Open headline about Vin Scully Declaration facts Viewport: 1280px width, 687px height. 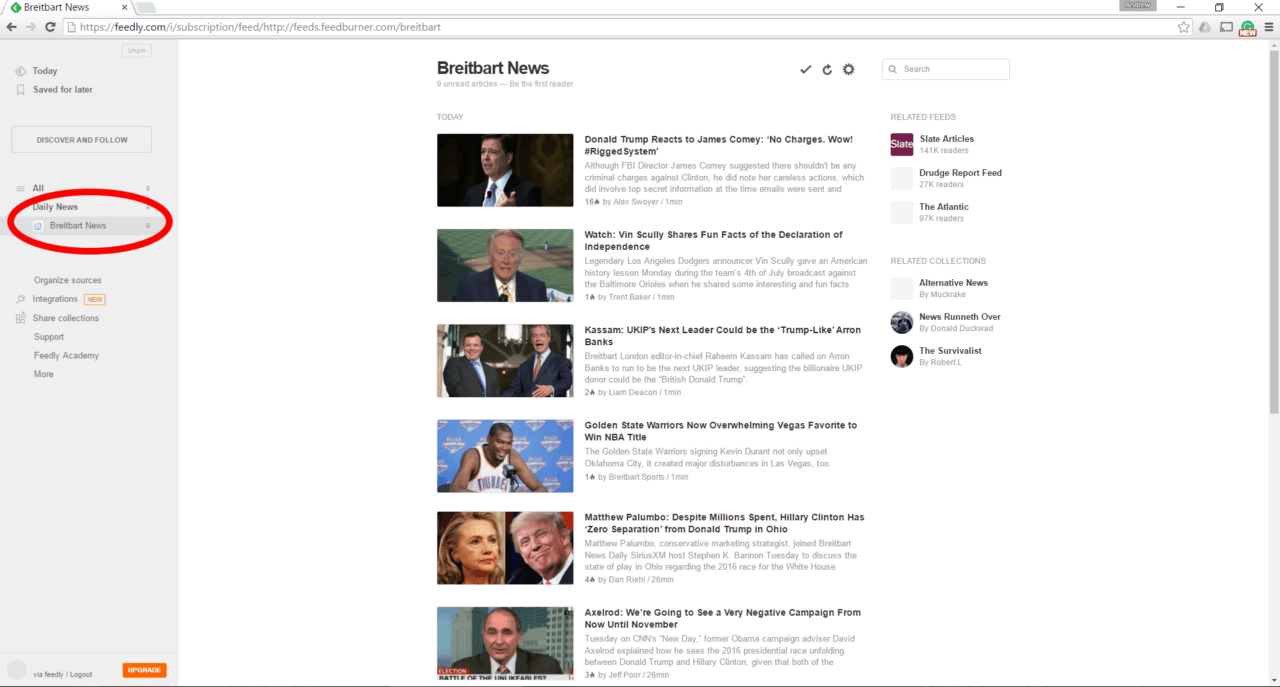(714, 241)
